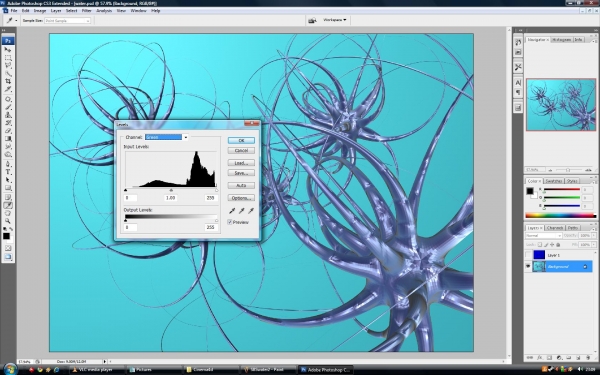The width and height of the screenshot is (600, 375).
Task: Open the Workspace dropdown
Action: point(335,20)
